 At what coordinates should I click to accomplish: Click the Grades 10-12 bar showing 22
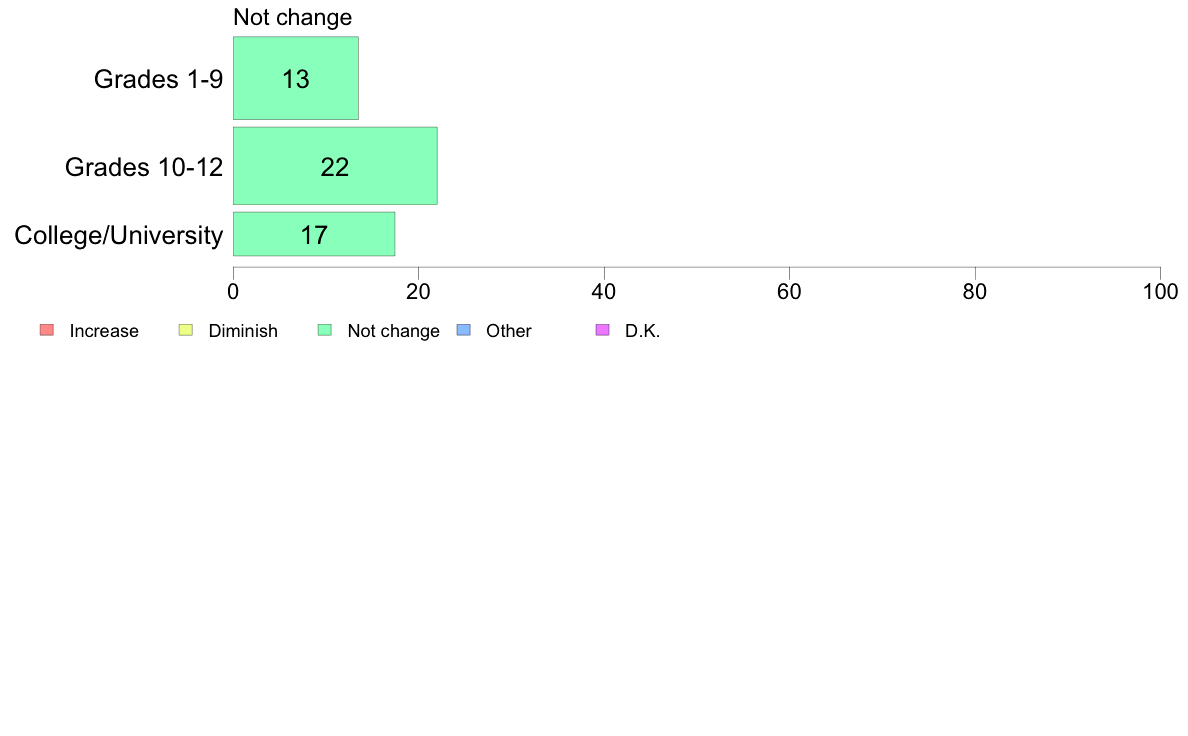tap(335, 166)
